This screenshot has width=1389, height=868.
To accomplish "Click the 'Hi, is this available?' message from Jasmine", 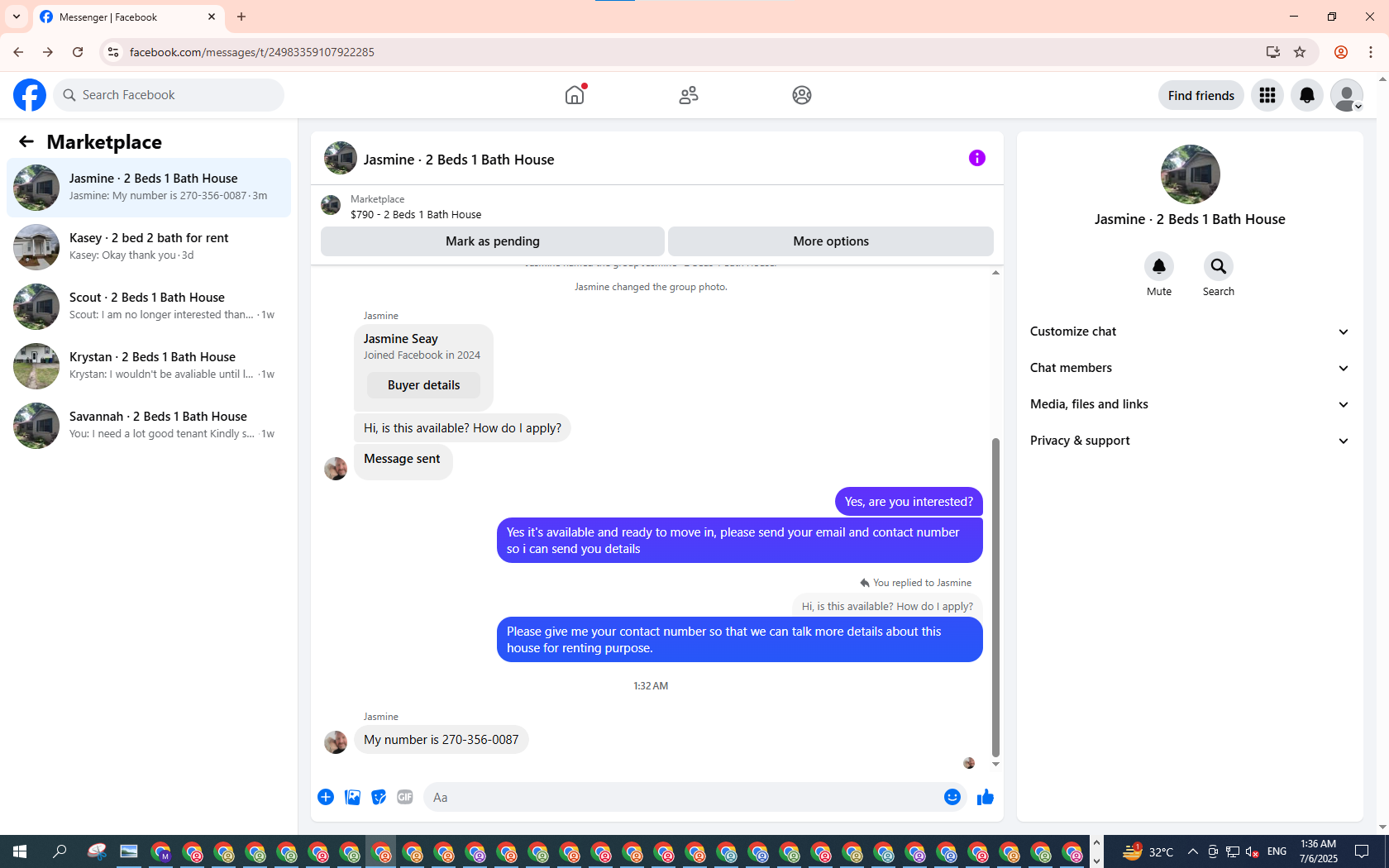I will [x=462, y=428].
